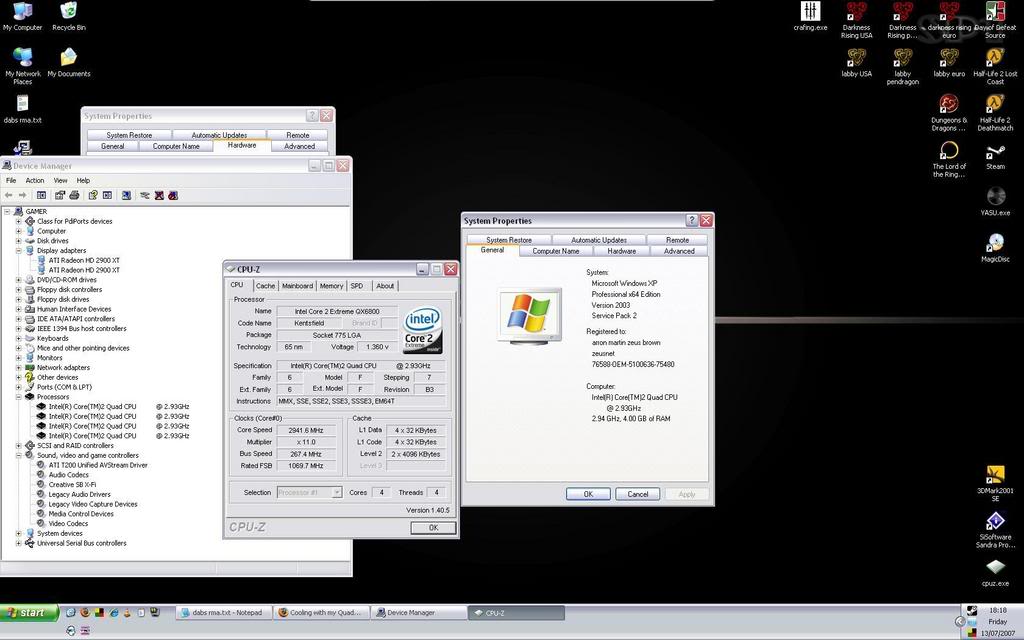1024x640 pixels.
Task: Open Properties via the Device Manager toolbar icon
Action: (x=60, y=195)
